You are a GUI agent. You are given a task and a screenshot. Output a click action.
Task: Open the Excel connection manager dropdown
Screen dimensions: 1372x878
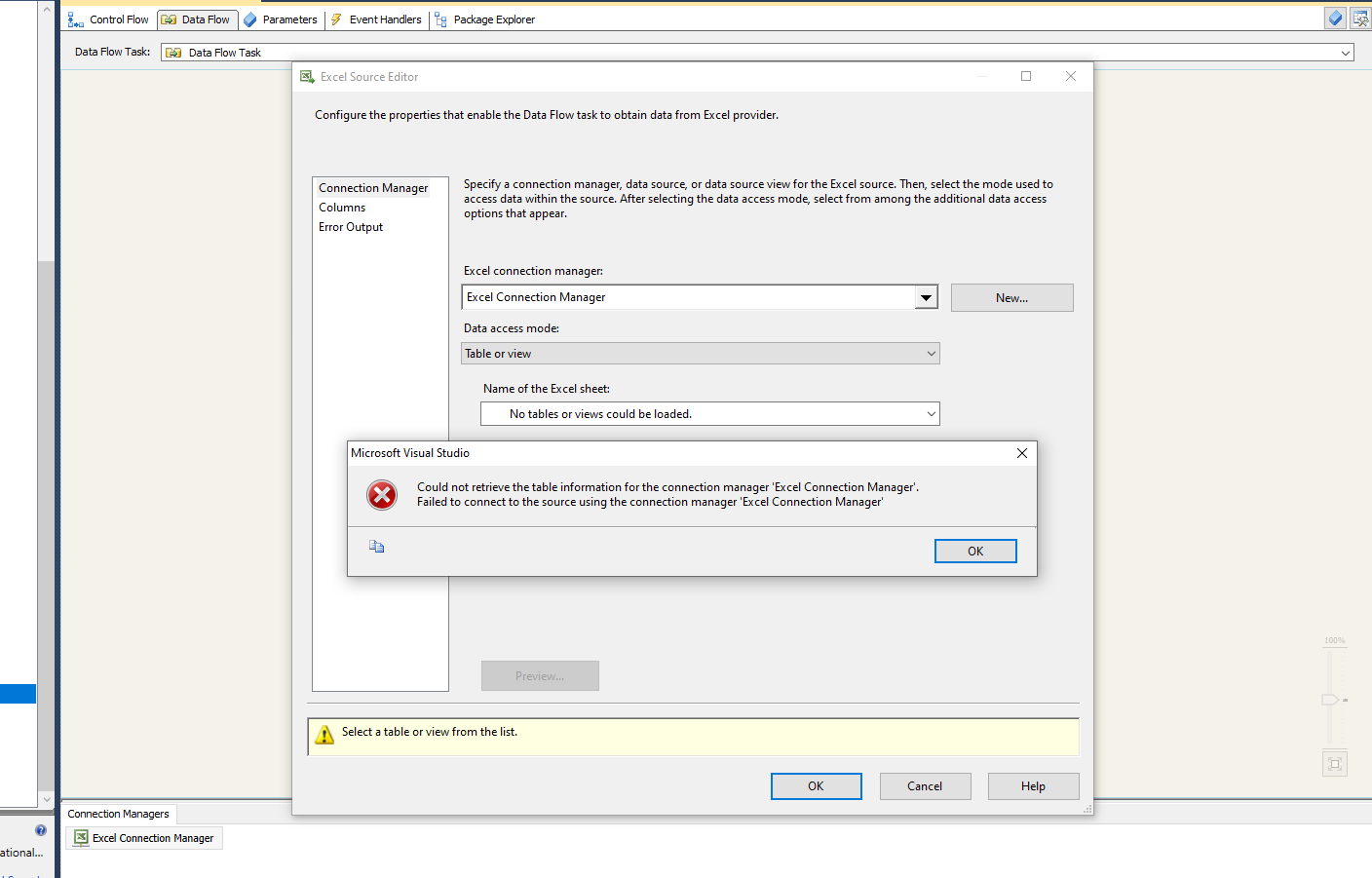tap(926, 297)
